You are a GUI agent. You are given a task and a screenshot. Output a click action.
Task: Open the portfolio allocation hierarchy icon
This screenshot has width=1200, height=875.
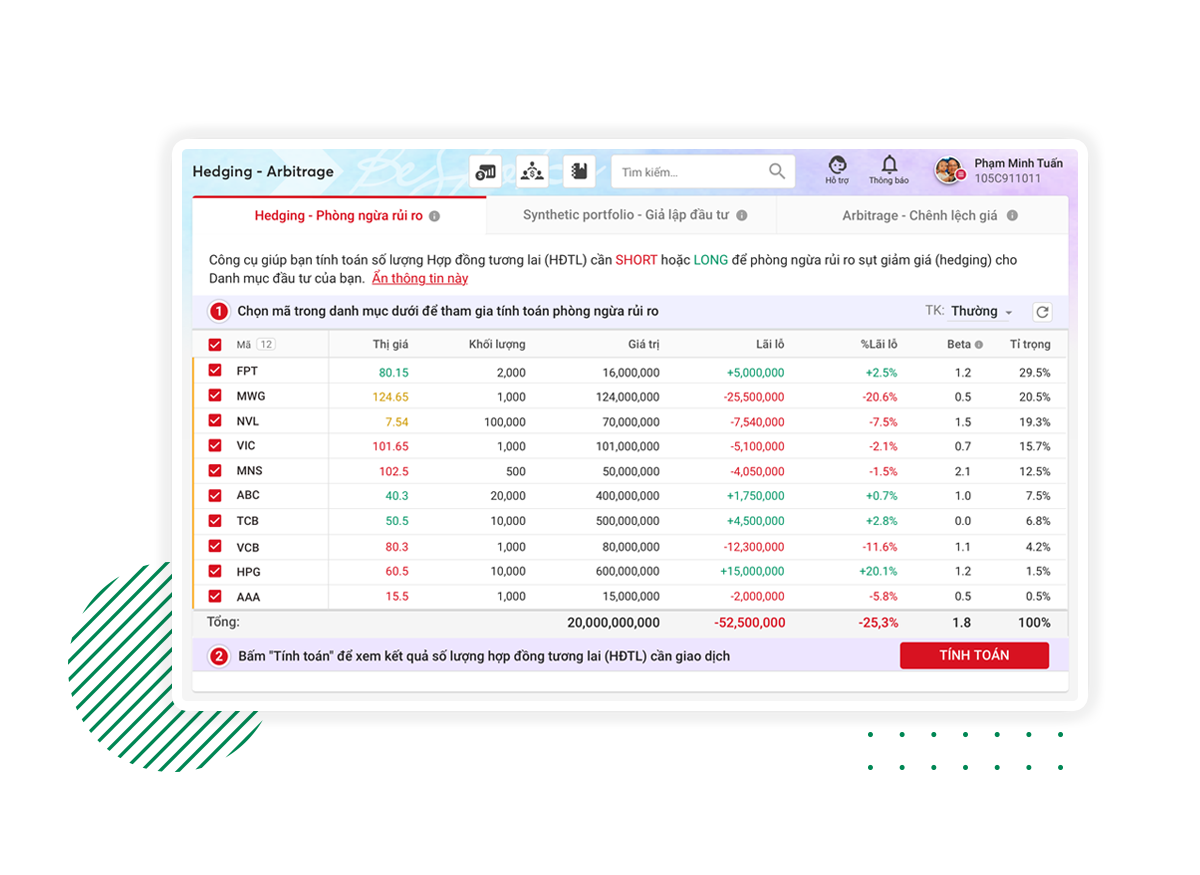(x=532, y=172)
